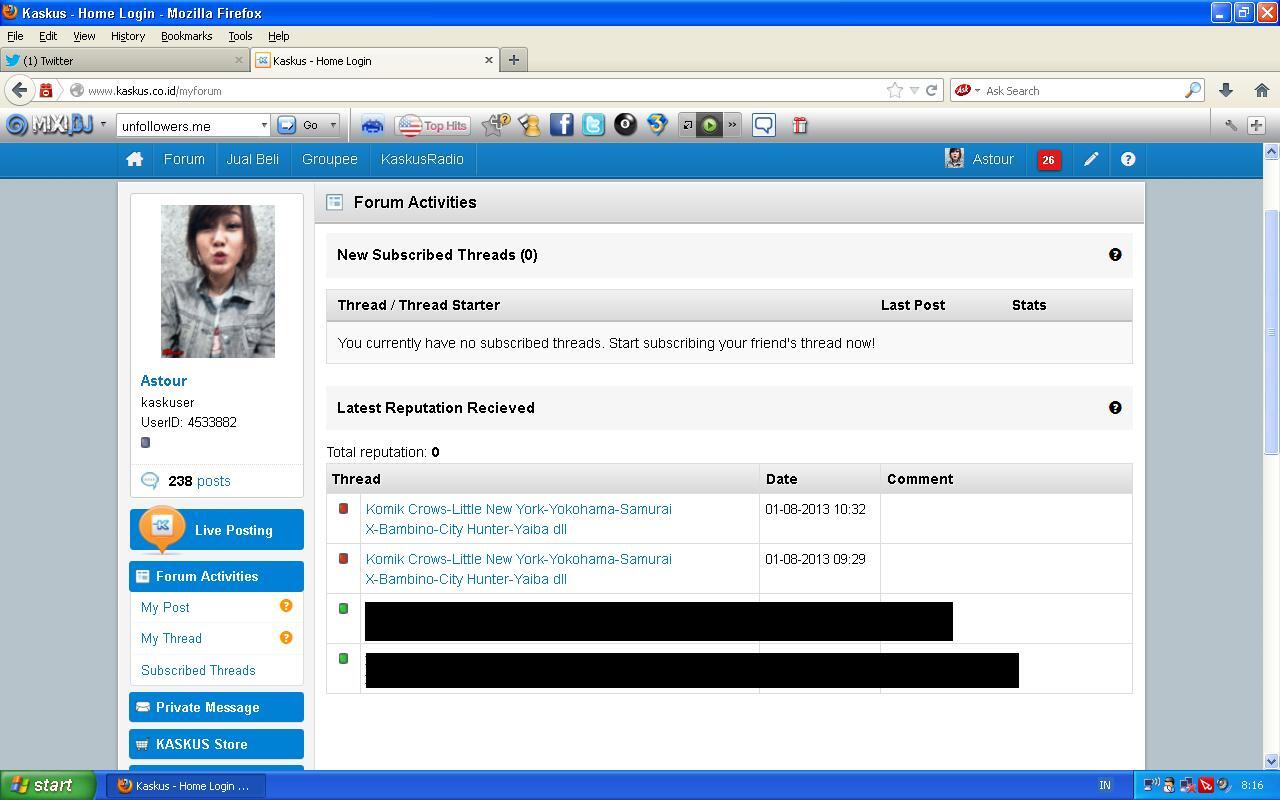The height and width of the screenshot is (800, 1280).
Task: Click the downloads arrow icon
Action: click(1225, 90)
